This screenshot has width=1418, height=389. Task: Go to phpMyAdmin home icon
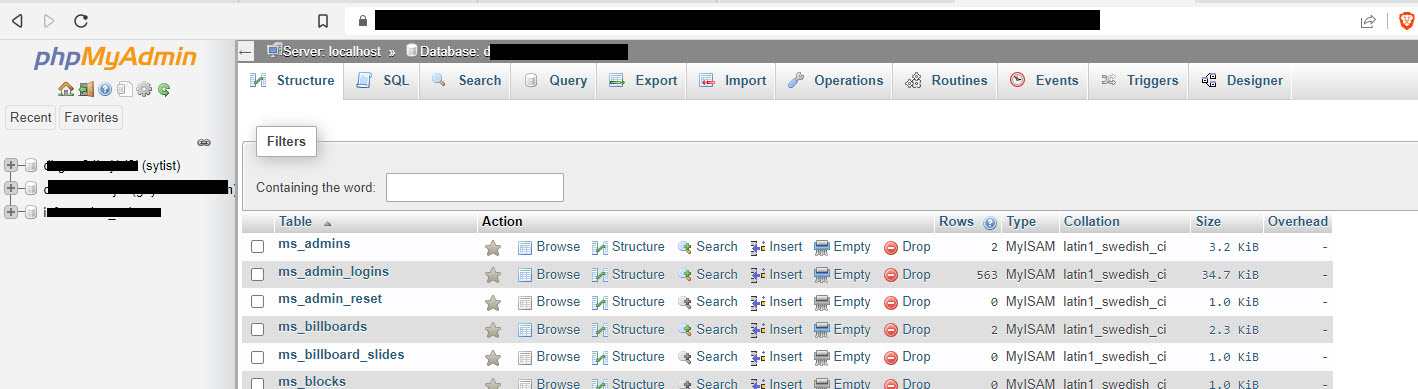point(66,89)
